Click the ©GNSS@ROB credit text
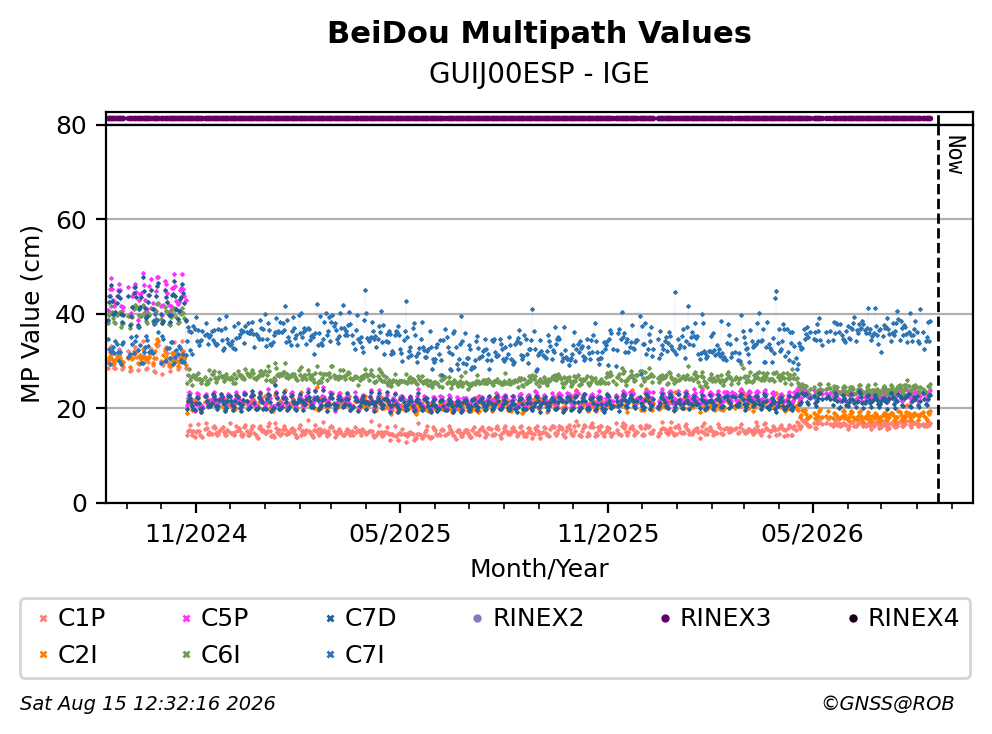Screen dimensions: 992x734 pyautogui.click(x=888, y=703)
